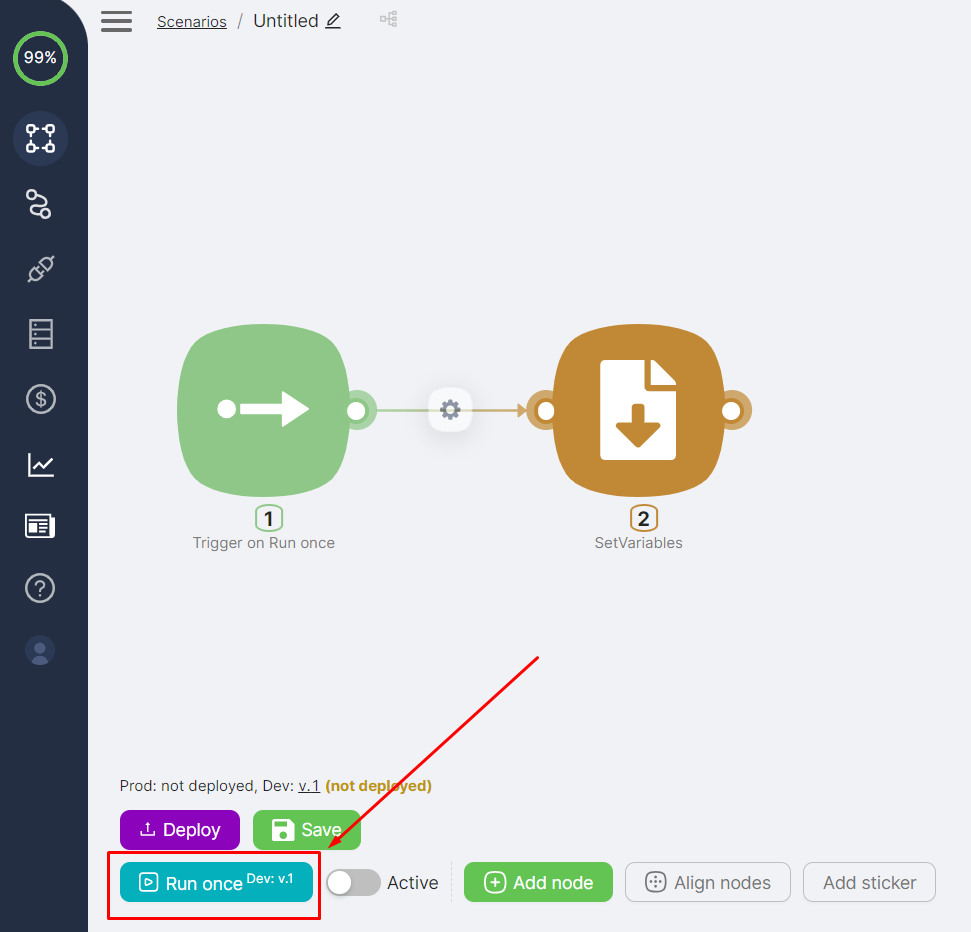Toggle the Active scenario switch
The width and height of the screenshot is (971, 932).
pyautogui.click(x=353, y=882)
